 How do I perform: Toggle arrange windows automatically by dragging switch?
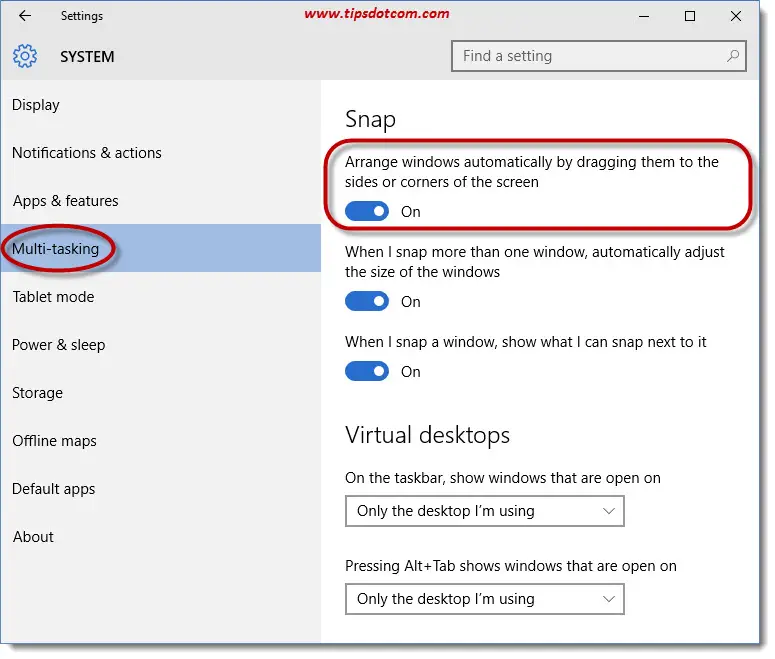367,211
